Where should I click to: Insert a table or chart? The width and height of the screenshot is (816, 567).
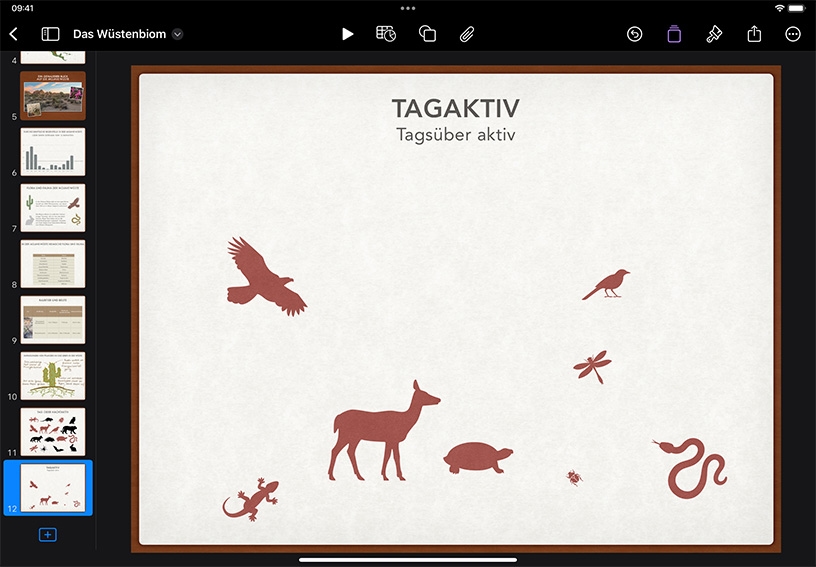[x=386, y=34]
